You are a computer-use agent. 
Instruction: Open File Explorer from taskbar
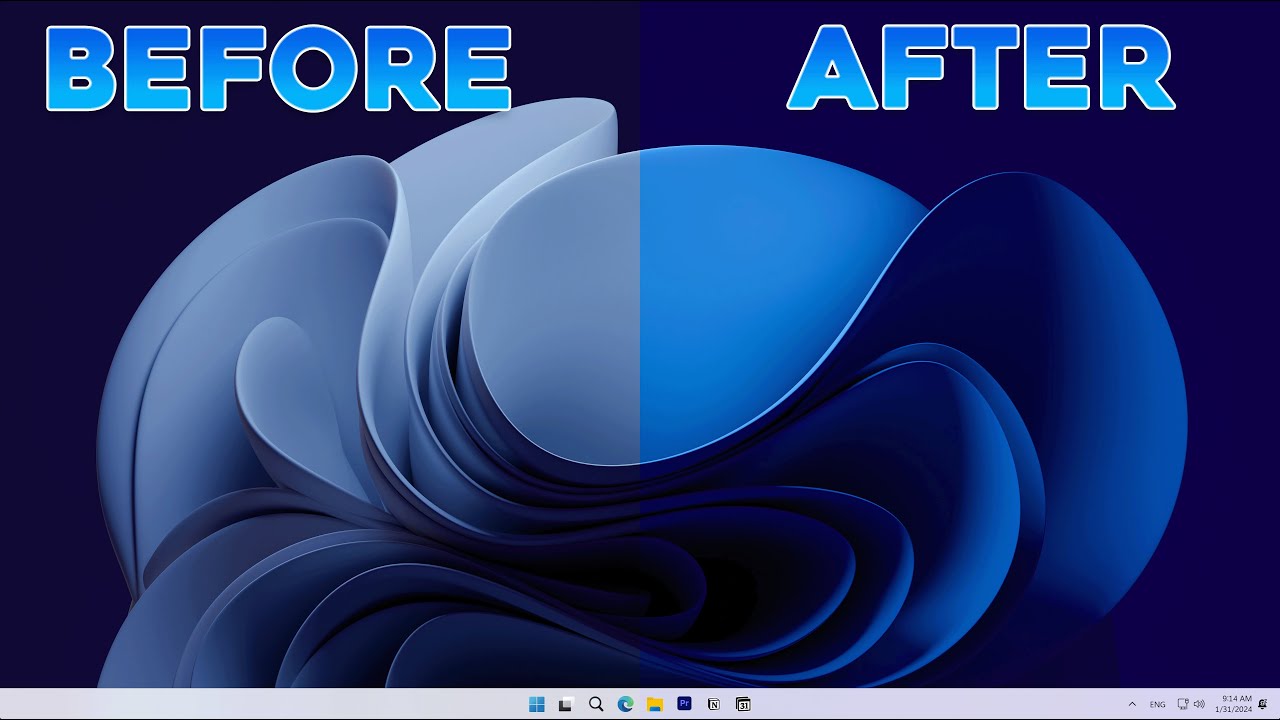click(x=655, y=704)
